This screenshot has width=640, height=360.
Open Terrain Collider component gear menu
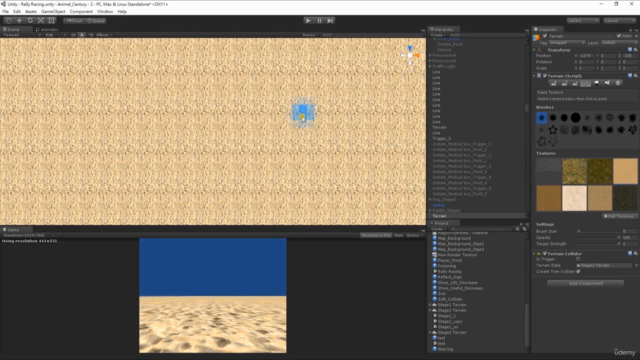(636, 253)
